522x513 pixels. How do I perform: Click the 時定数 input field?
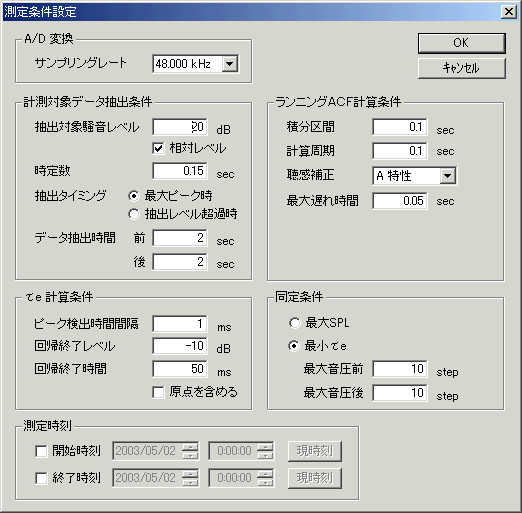[180, 171]
